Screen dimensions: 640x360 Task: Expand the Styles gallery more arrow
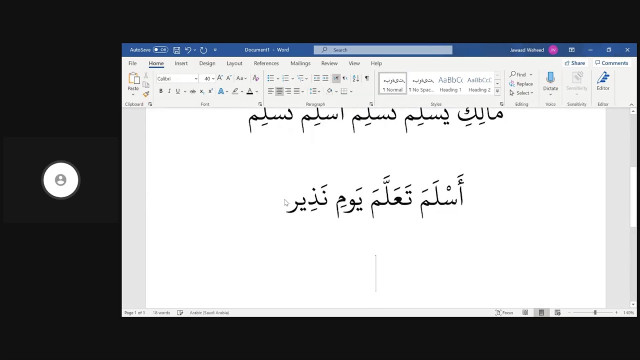(498, 92)
